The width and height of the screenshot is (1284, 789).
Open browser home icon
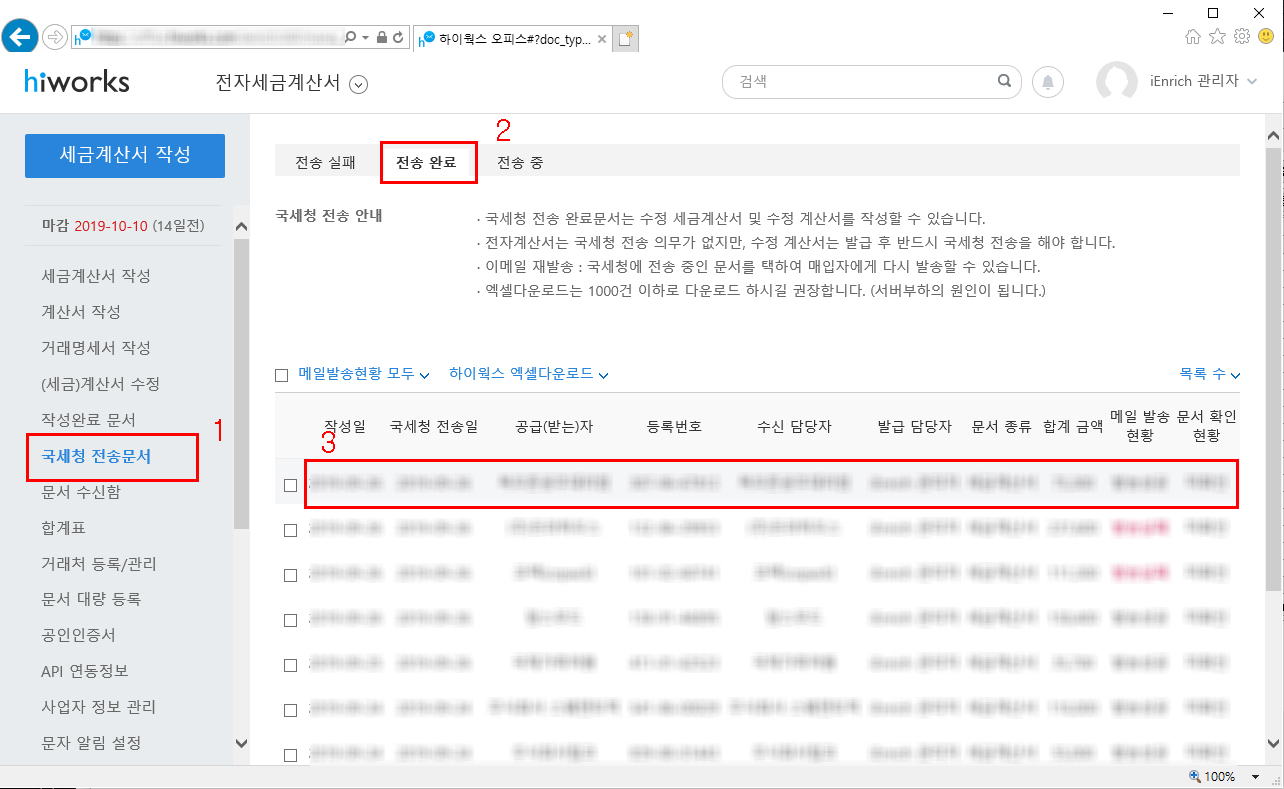(1192, 37)
